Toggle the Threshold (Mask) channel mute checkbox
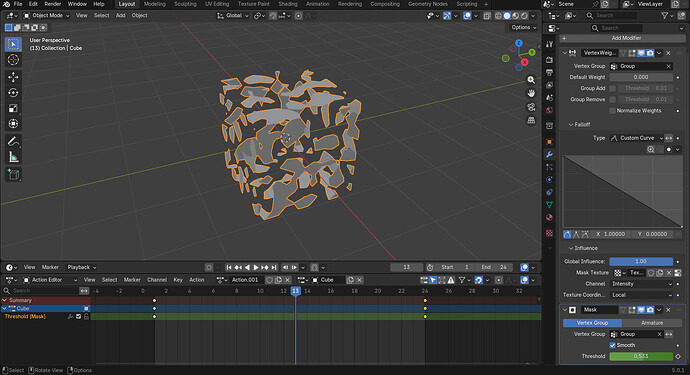The width and height of the screenshot is (690, 375). (78, 316)
